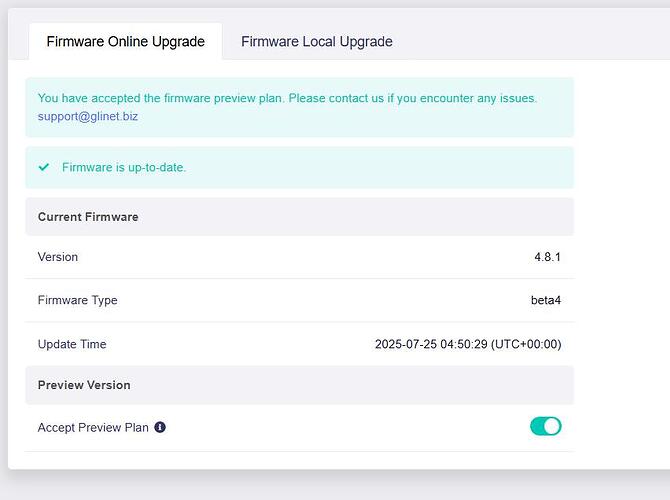Click the empty tab strip right of Local Upgrade
Image resolution: width=670 pixels, height=500 pixels.
coord(530,42)
